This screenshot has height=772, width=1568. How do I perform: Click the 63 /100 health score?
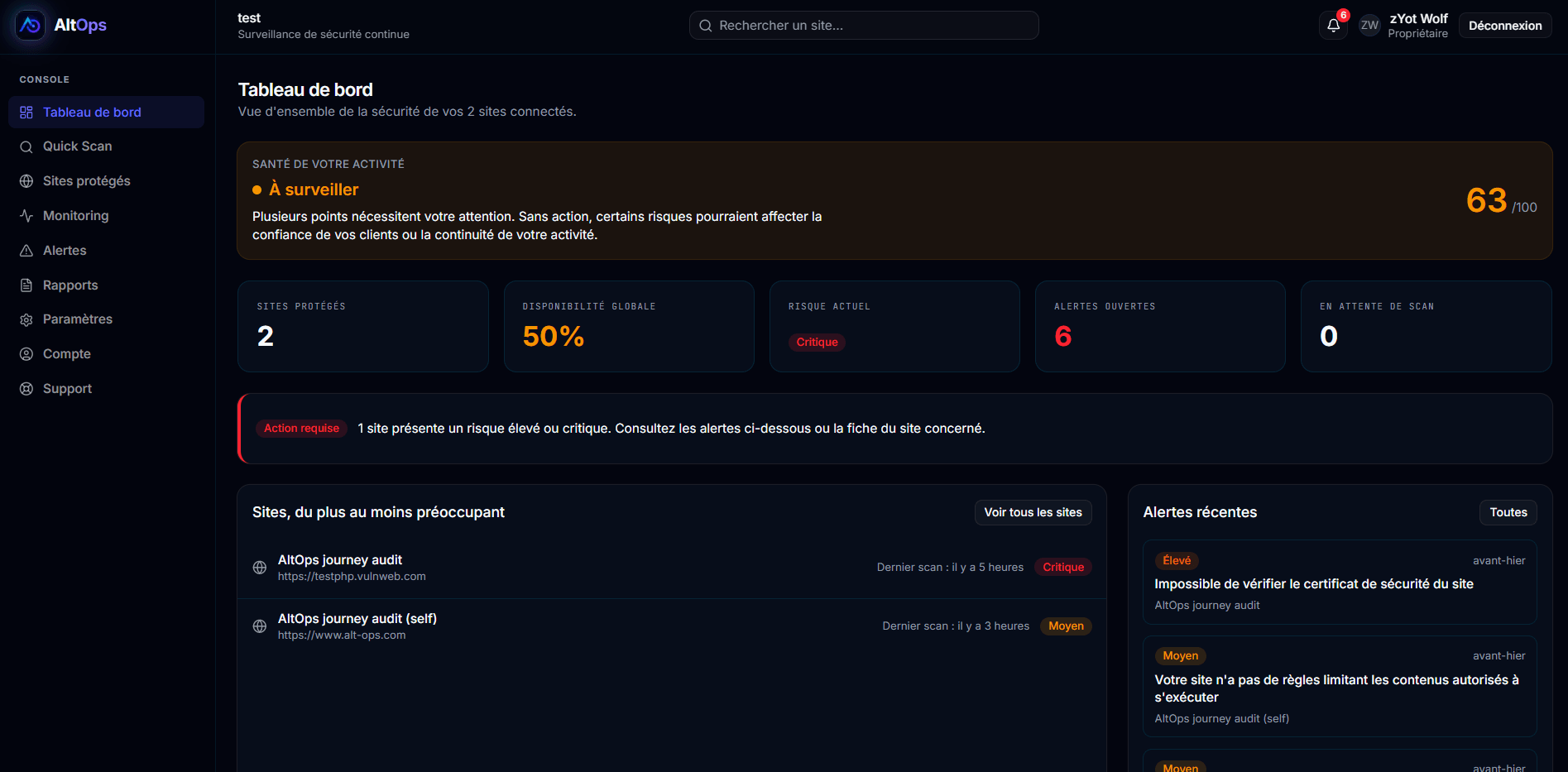(1501, 200)
